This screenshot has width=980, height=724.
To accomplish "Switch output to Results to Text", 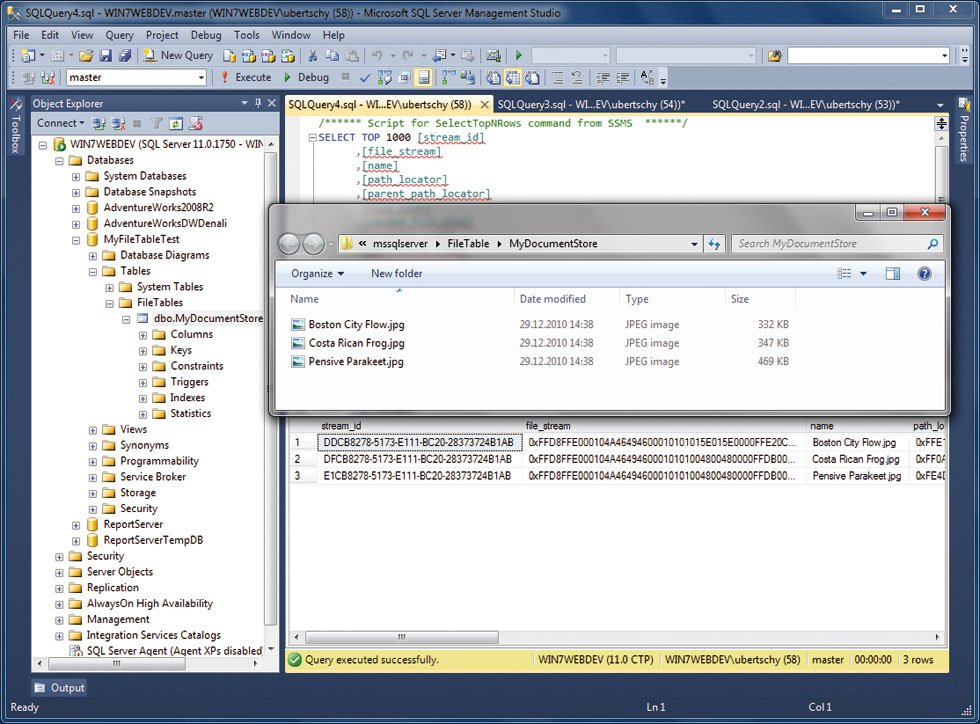I will (493, 78).
